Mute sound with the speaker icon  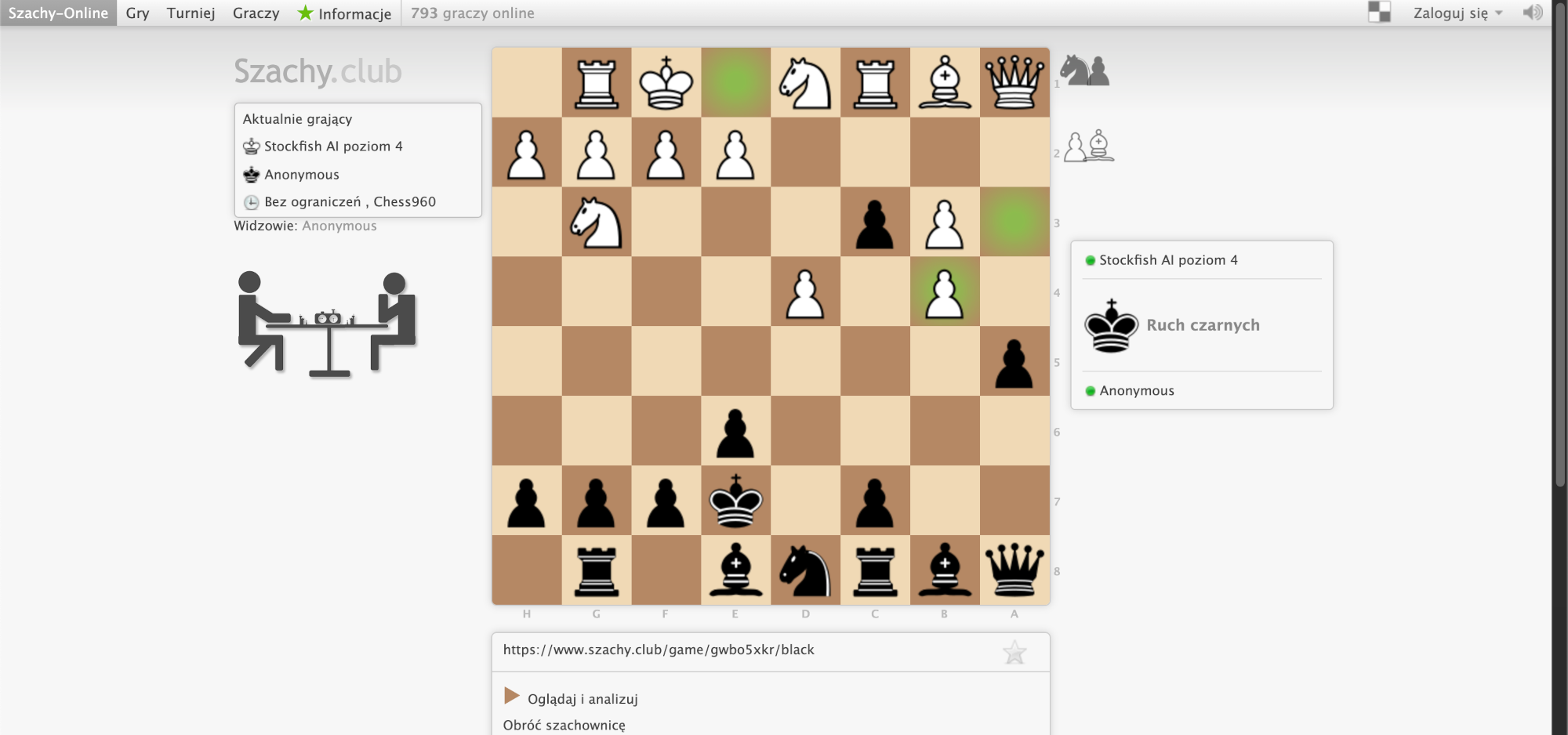click(x=1532, y=13)
